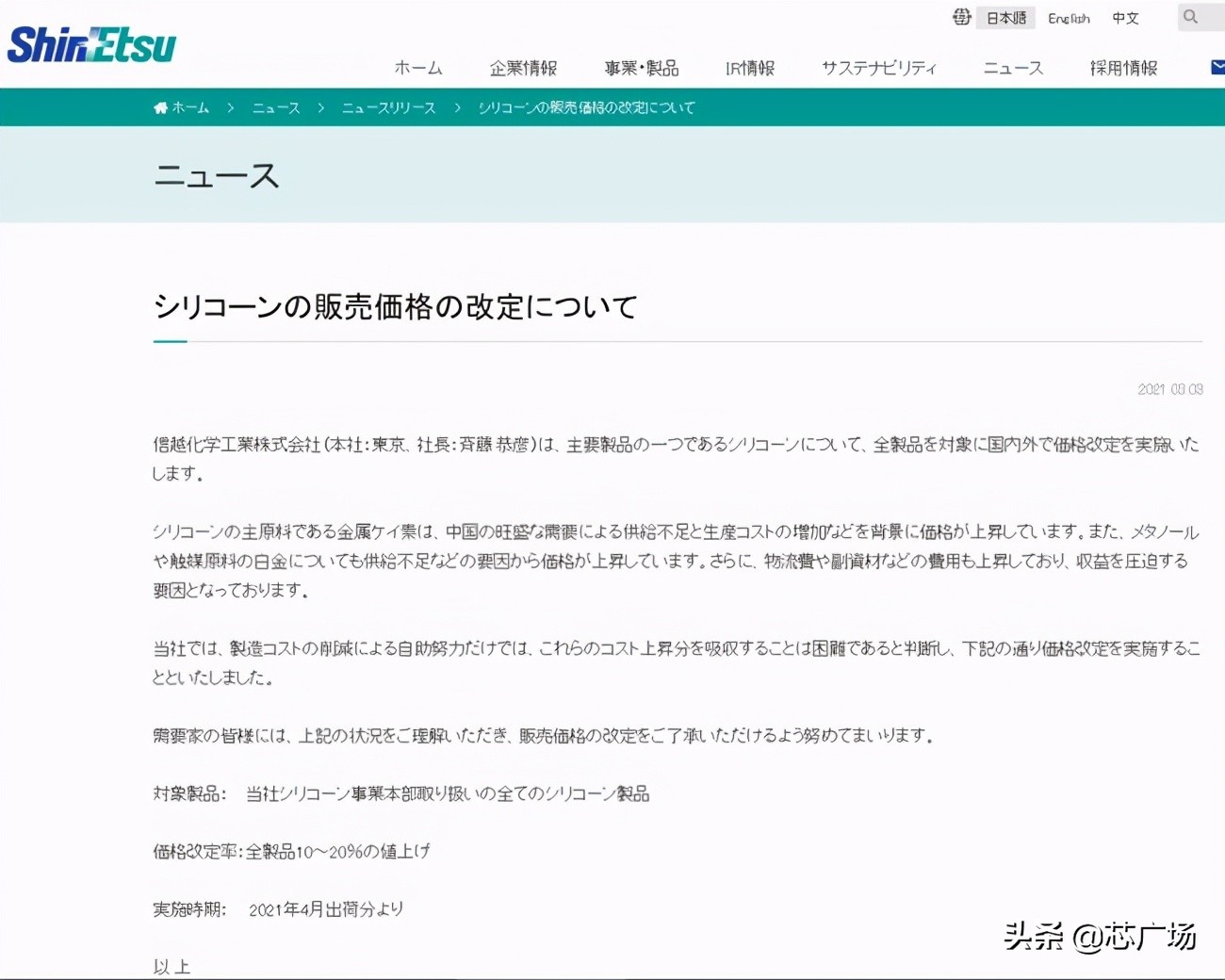Open the ホーム navigation menu
This screenshot has height=980, width=1225.
point(417,67)
